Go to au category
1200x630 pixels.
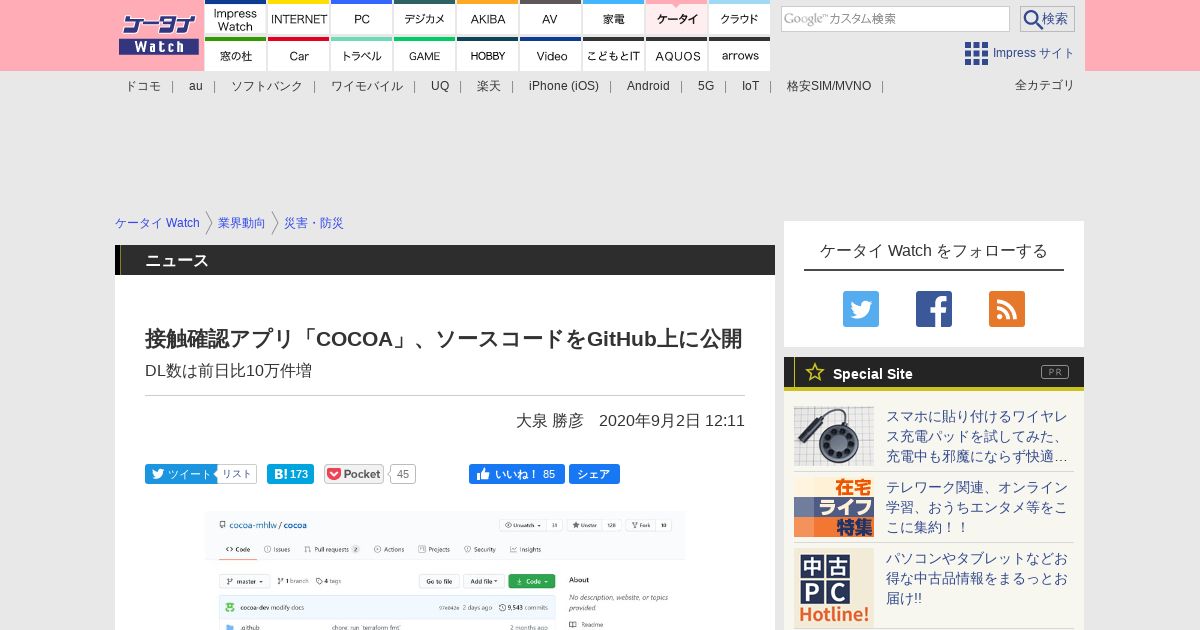point(196,86)
